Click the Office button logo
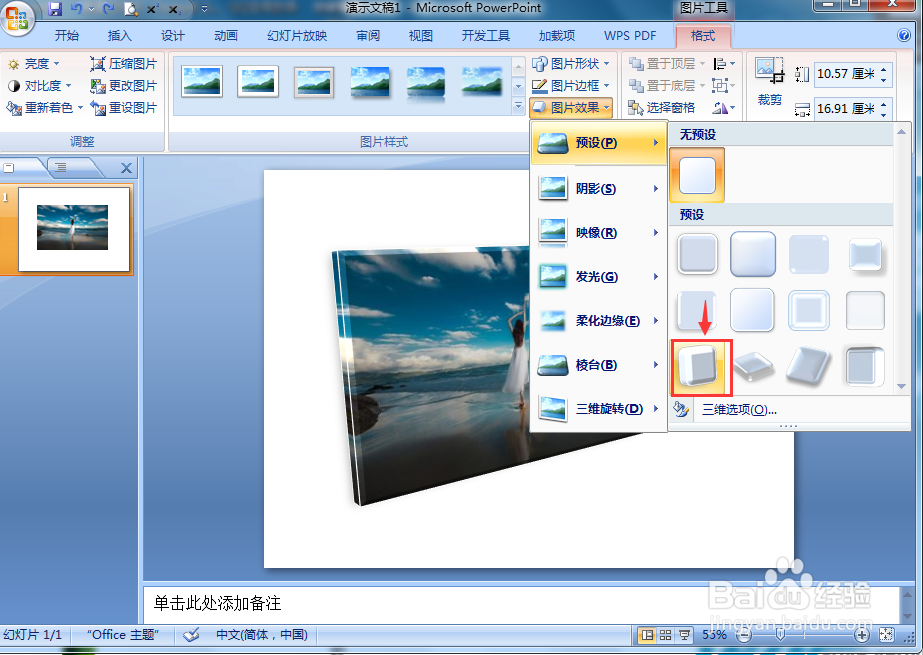This screenshot has height=655, width=923. coord(17,18)
